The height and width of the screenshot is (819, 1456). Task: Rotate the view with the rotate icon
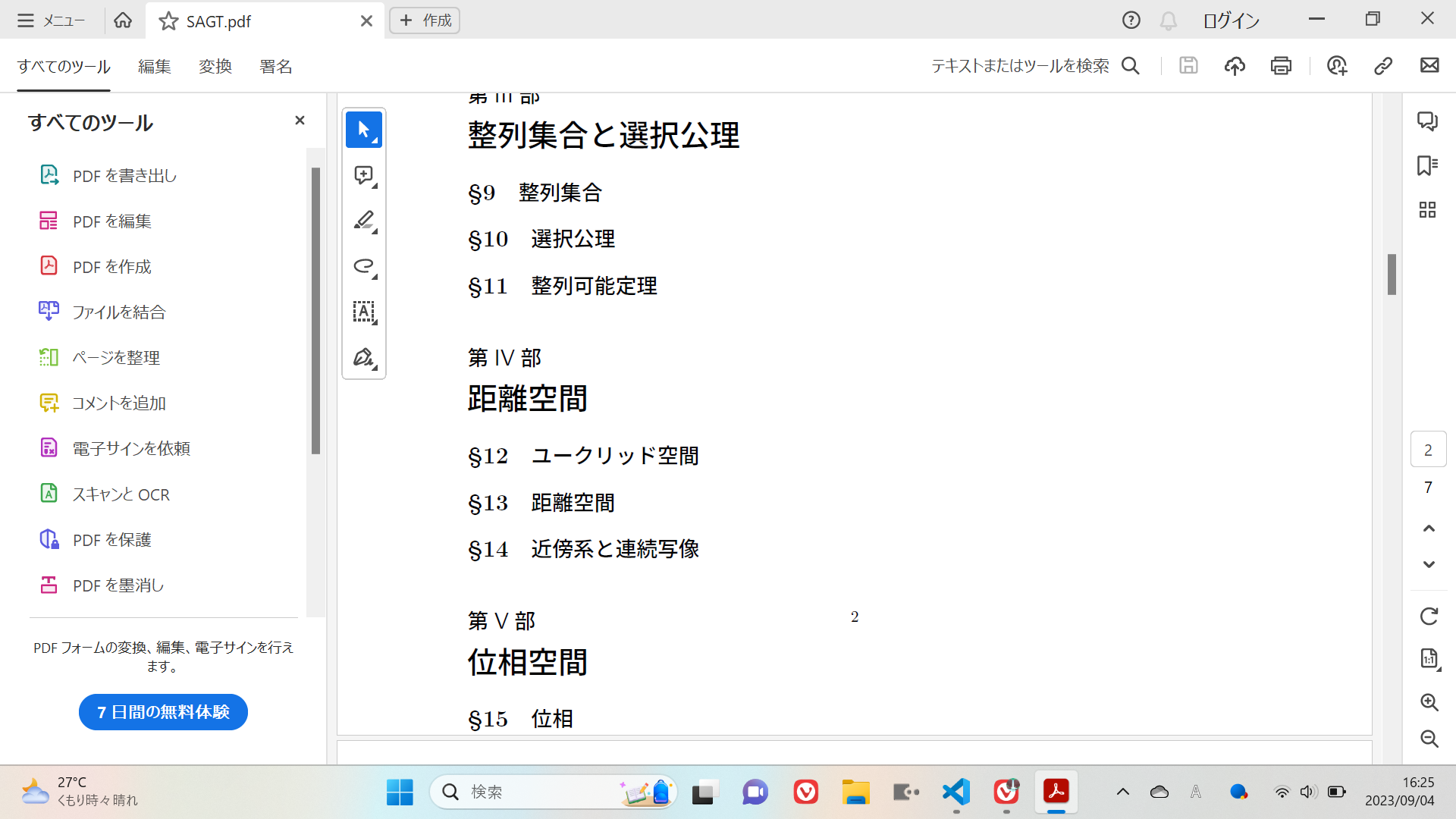coord(1429,617)
